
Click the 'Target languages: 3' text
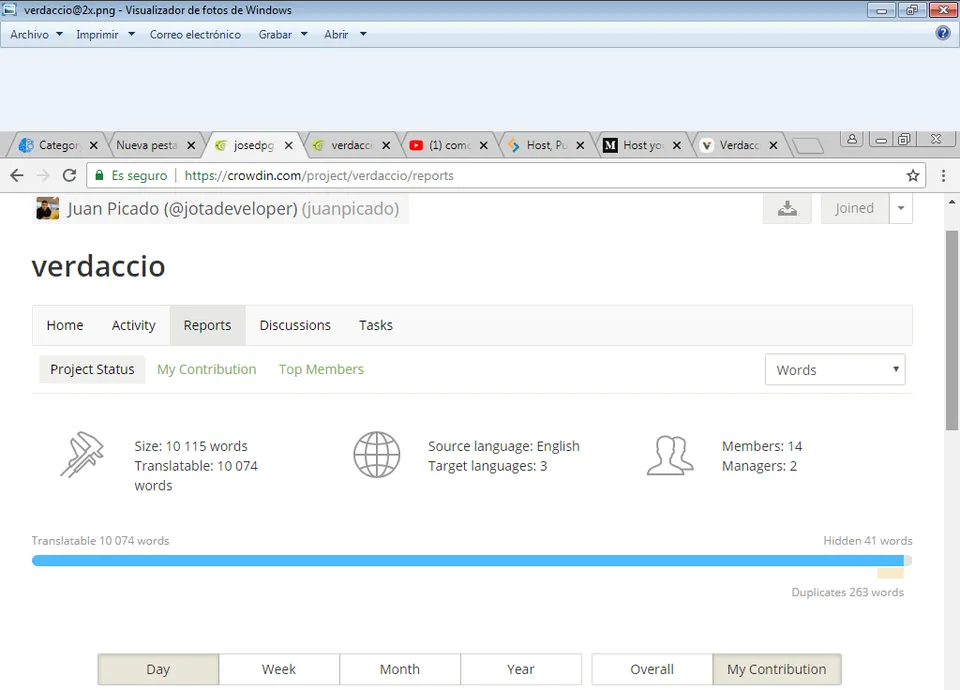487,466
